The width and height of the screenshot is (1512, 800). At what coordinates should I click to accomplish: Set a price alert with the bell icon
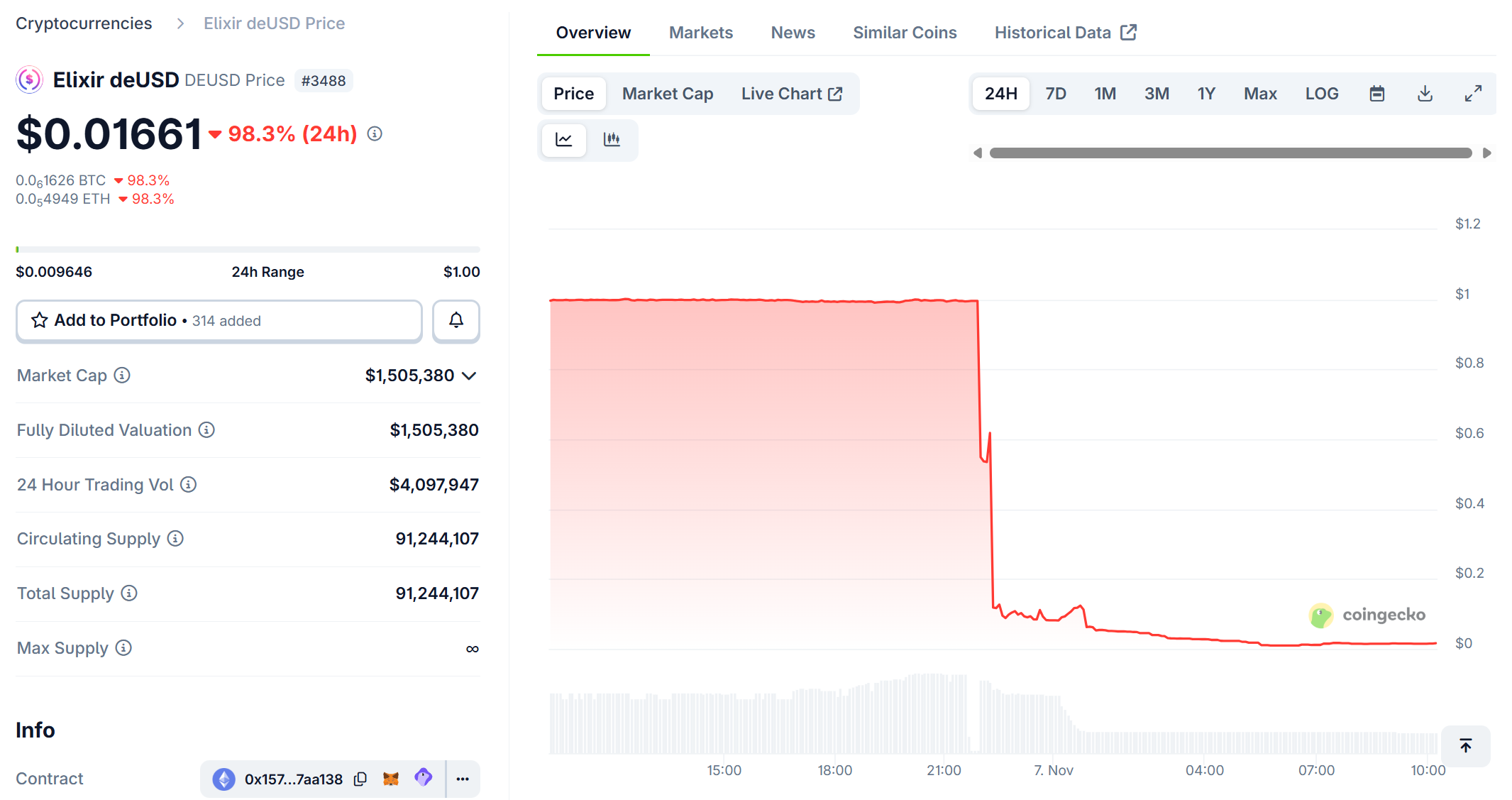pyautogui.click(x=456, y=321)
